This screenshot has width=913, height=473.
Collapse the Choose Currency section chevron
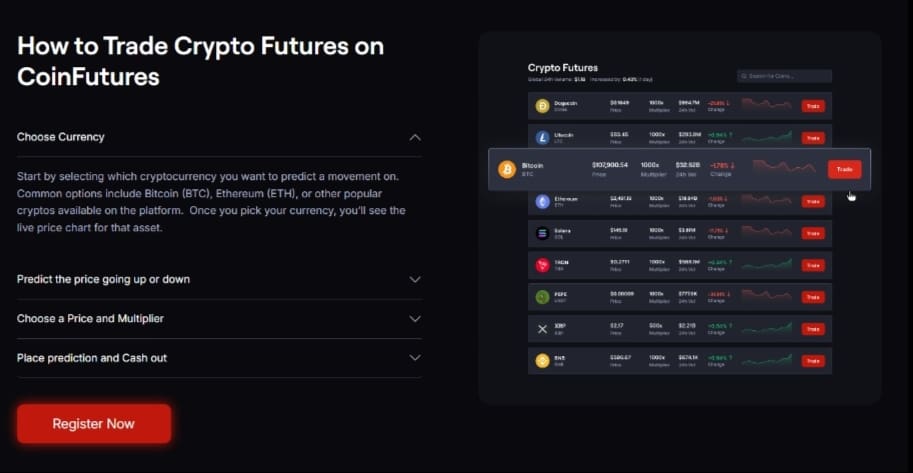click(x=415, y=137)
